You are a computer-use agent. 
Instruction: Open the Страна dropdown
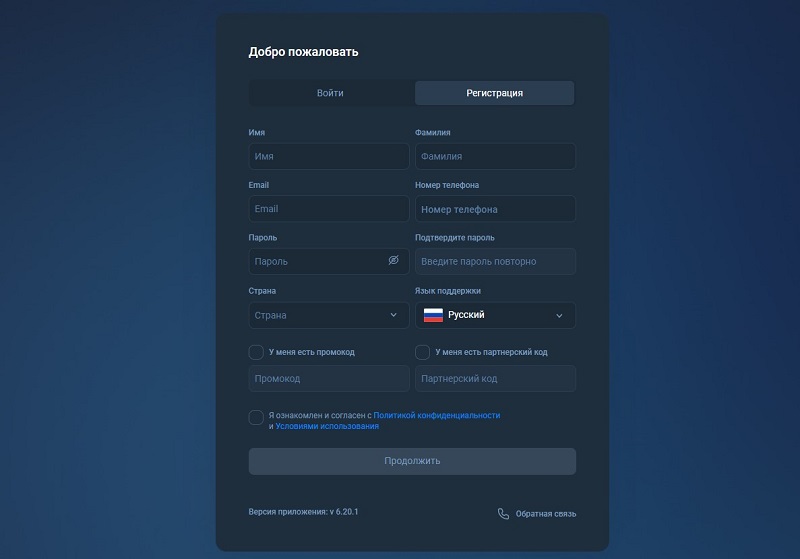click(x=328, y=315)
